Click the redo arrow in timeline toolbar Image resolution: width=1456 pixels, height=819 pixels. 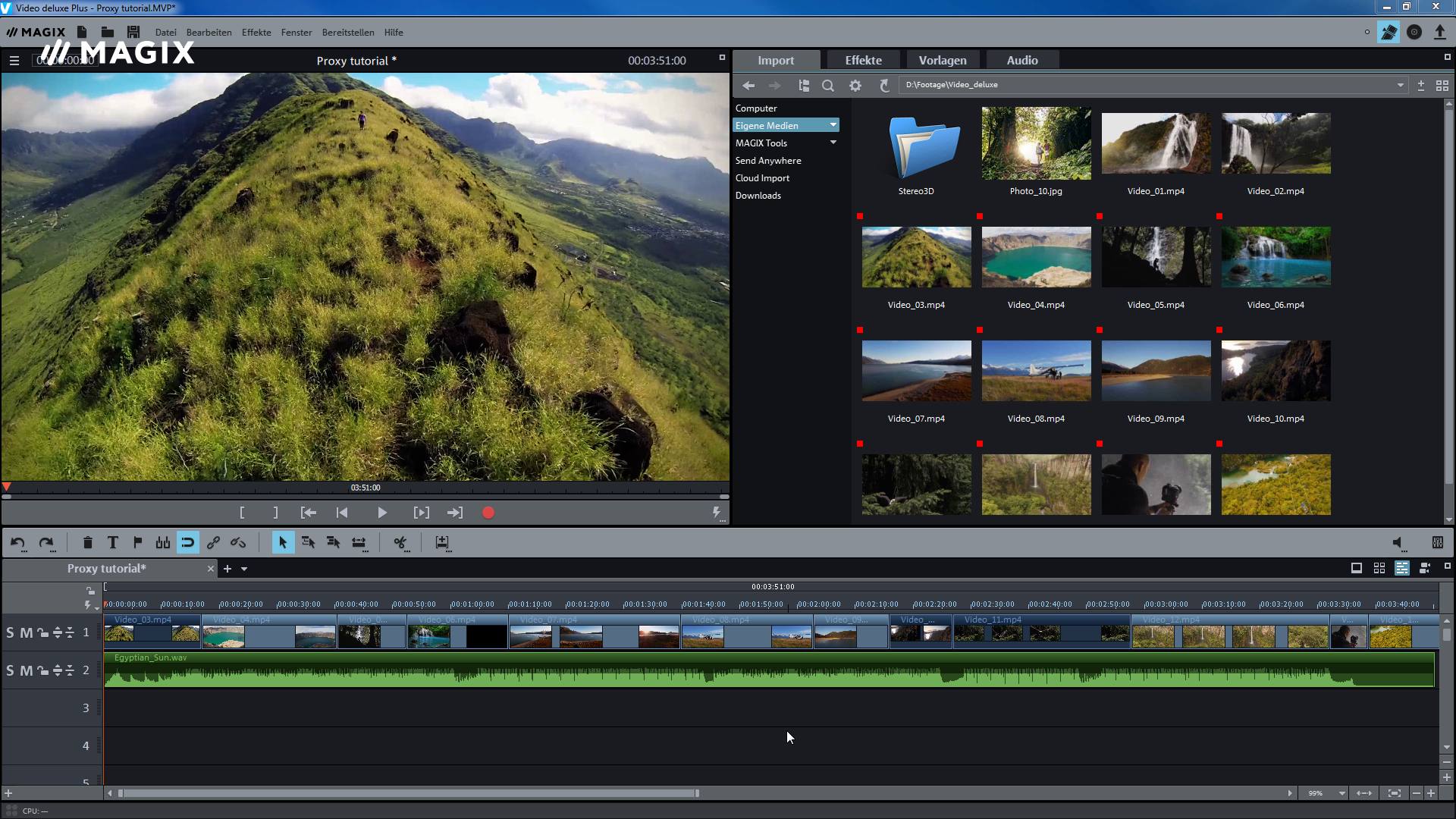(46, 543)
